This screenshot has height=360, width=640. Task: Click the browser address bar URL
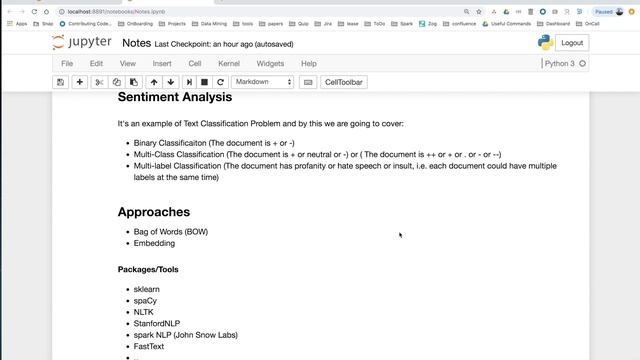click(x=116, y=11)
